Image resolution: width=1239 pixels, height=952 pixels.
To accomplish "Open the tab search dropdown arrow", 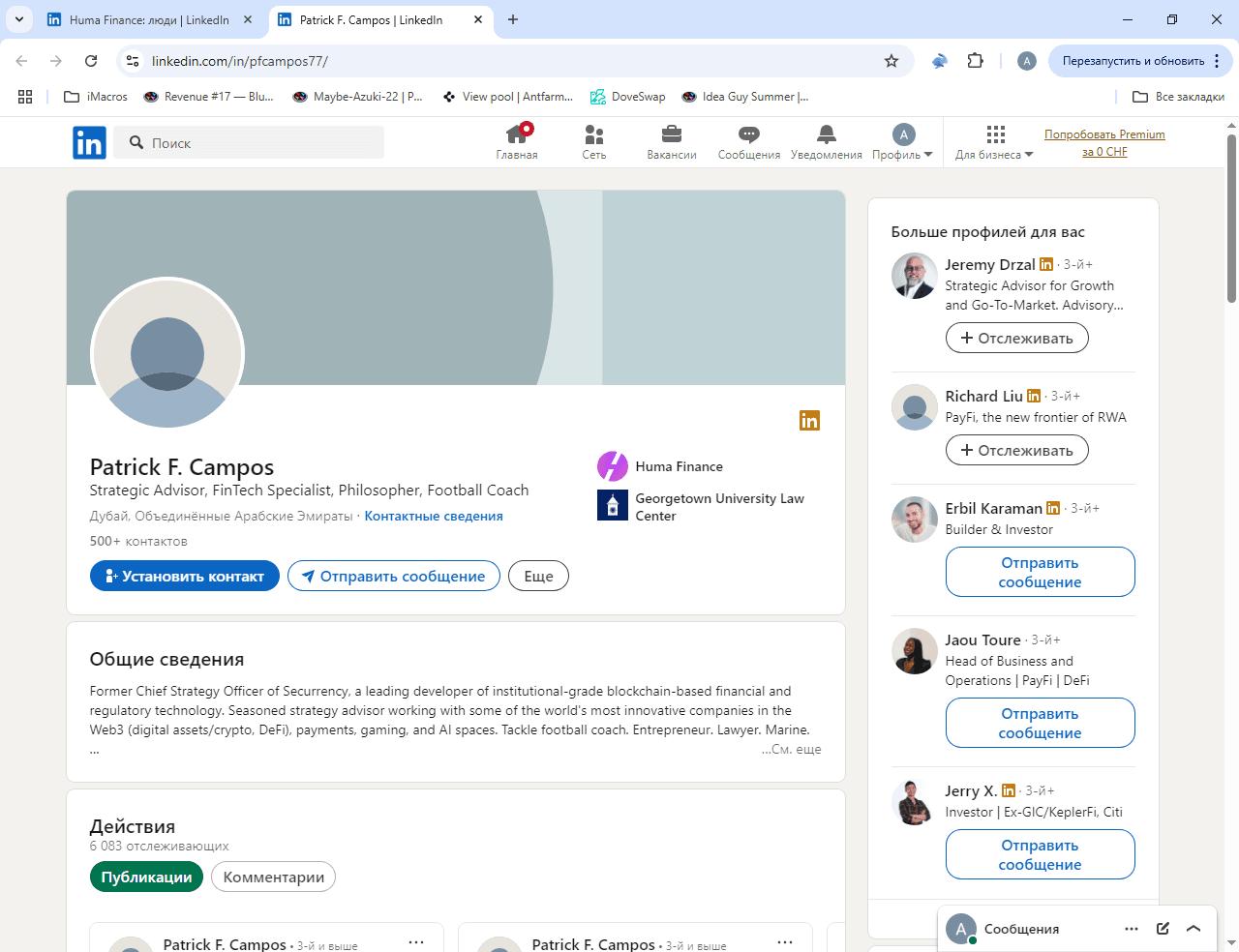I will 18,19.
